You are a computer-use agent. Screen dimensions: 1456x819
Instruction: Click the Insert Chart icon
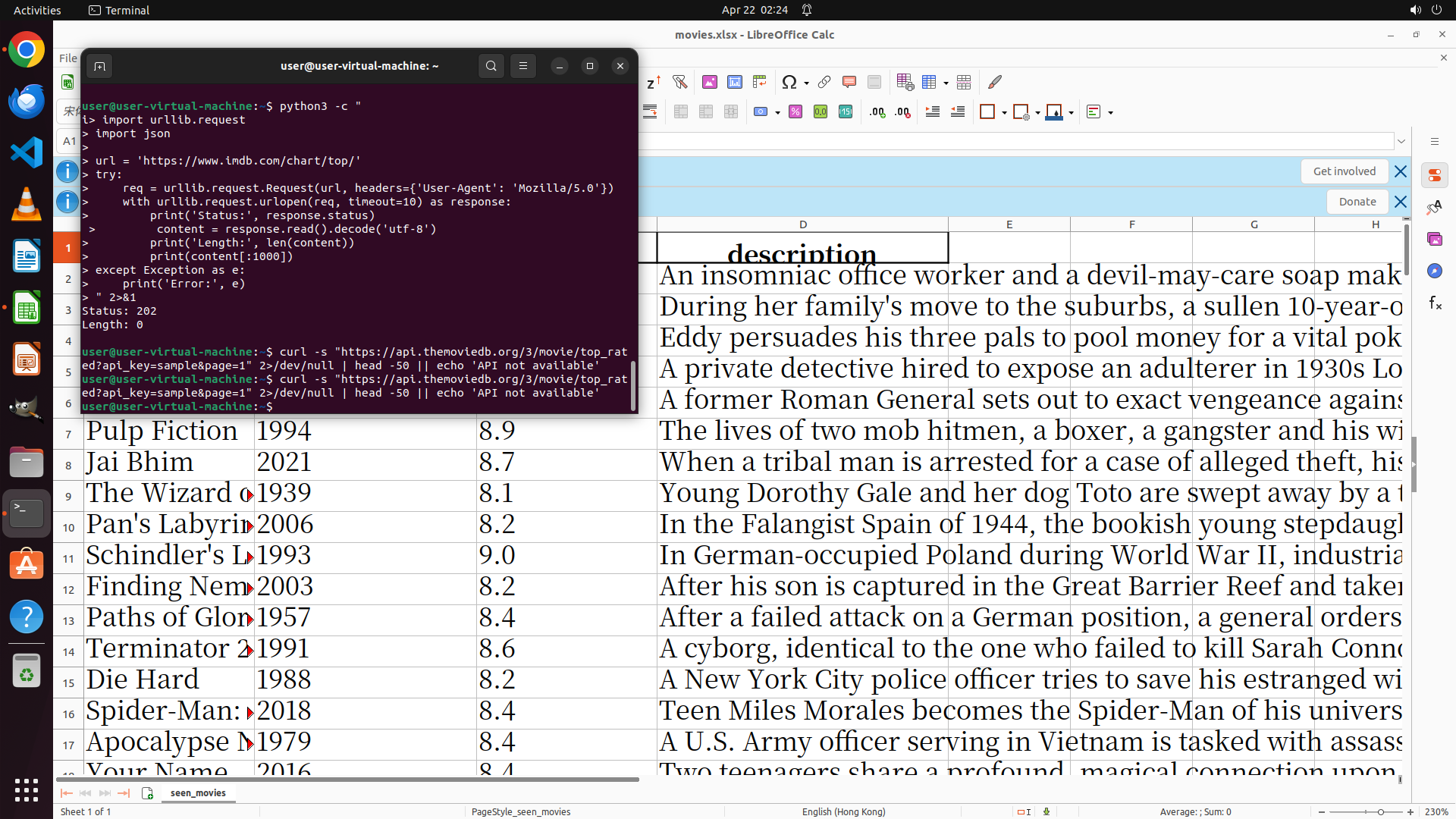click(735, 82)
